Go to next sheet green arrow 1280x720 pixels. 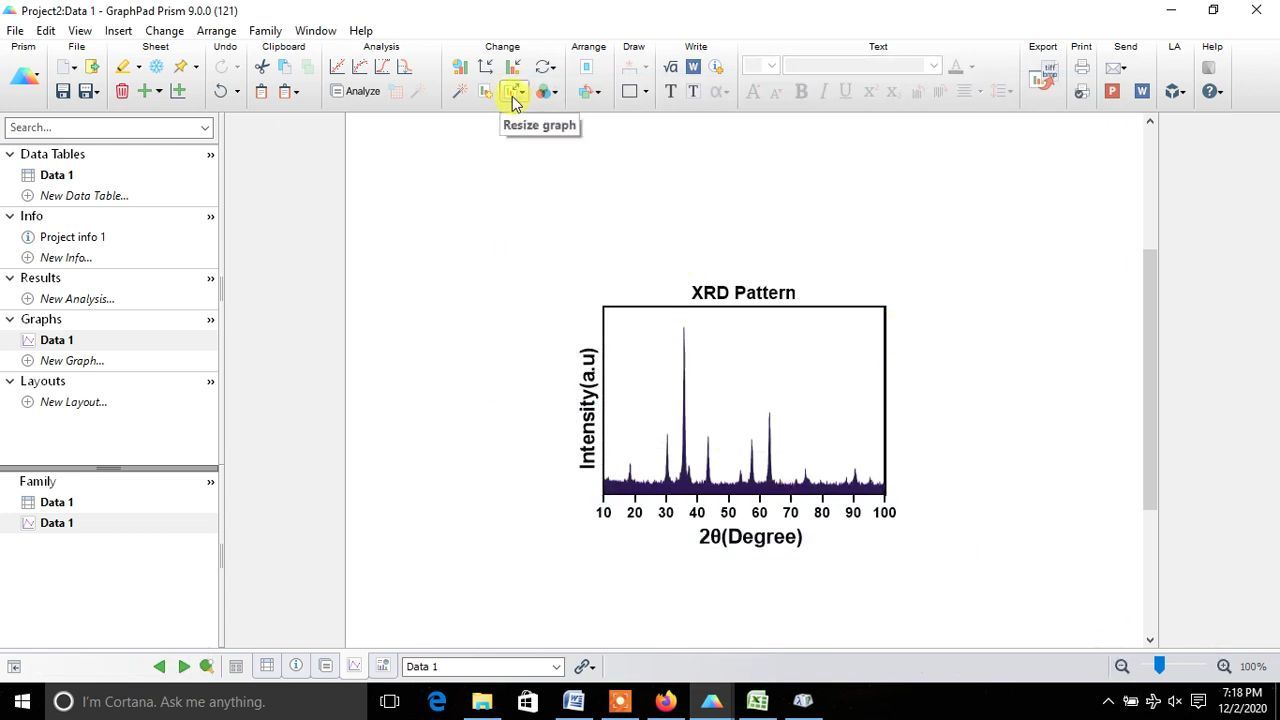click(184, 666)
